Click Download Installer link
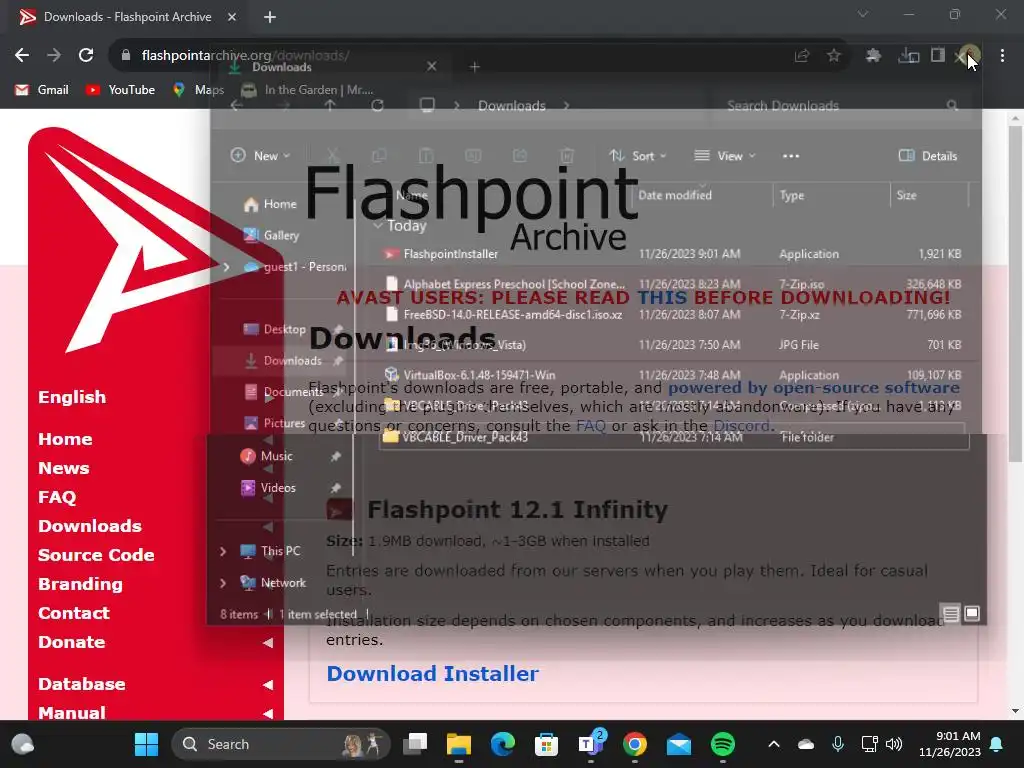 [432, 673]
